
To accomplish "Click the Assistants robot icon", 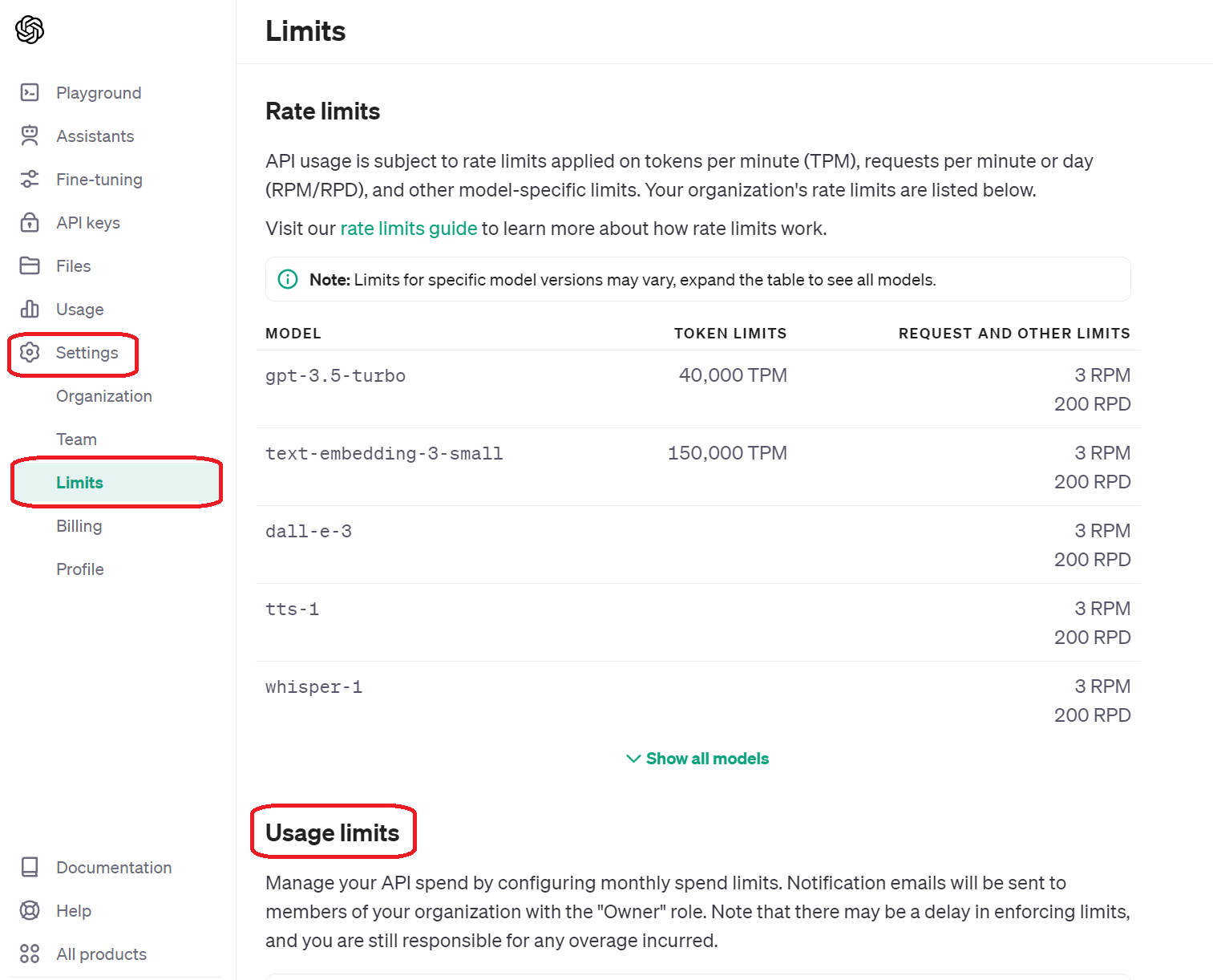I will click(30, 136).
